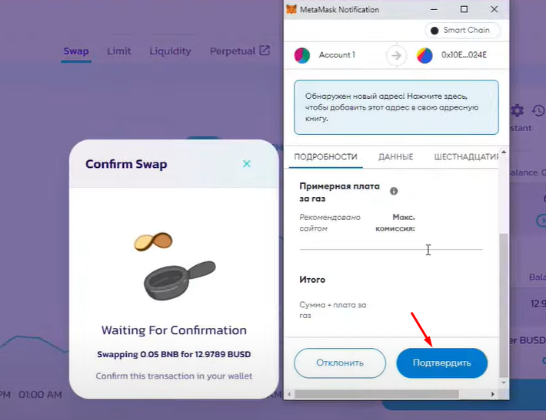Click the vertical scrollbar in MetaMask window

504,305
